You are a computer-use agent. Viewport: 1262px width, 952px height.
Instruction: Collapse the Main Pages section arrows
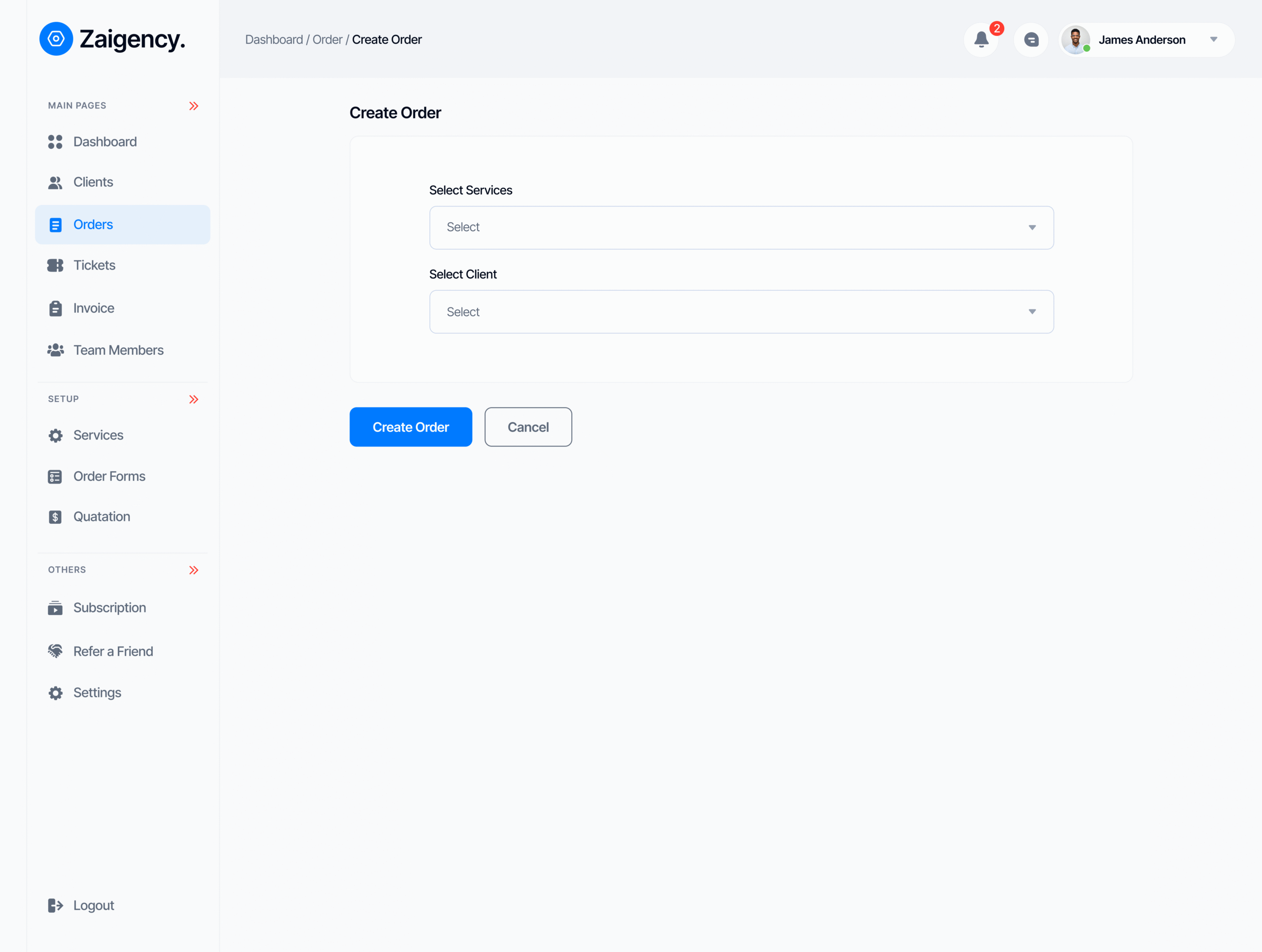(193, 106)
